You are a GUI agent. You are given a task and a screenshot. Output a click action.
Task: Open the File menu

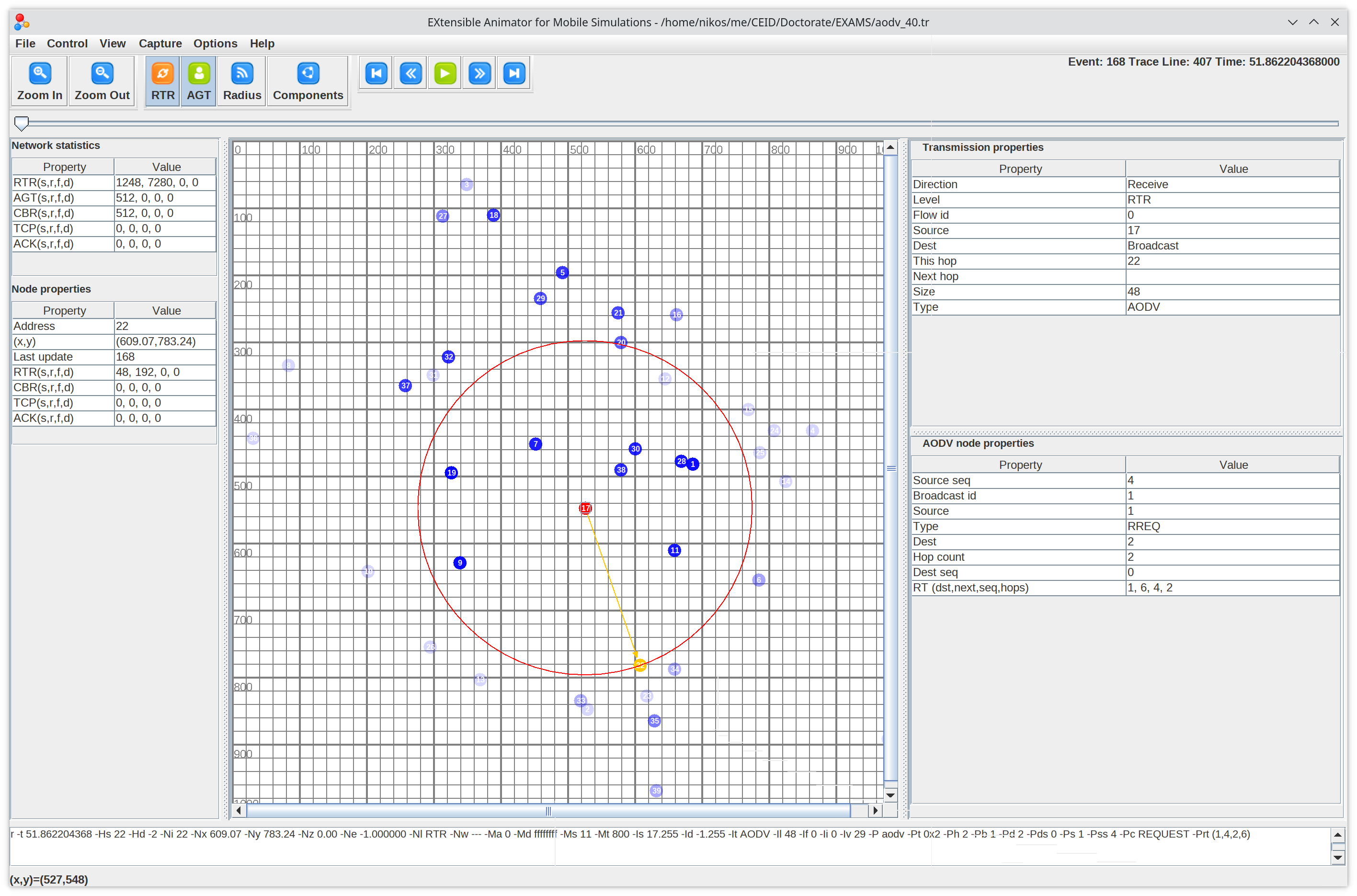point(25,44)
